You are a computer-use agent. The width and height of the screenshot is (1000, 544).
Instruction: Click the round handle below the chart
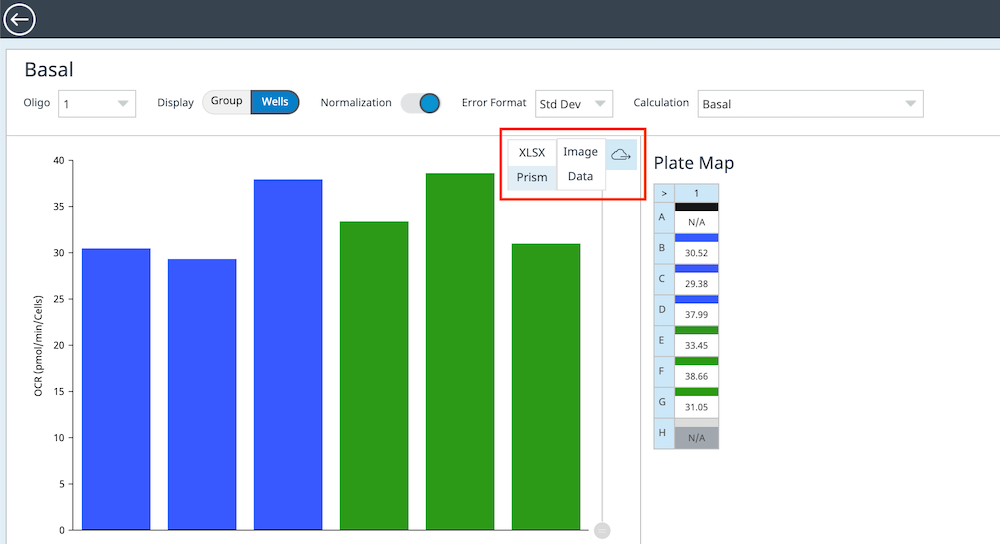coord(602,530)
